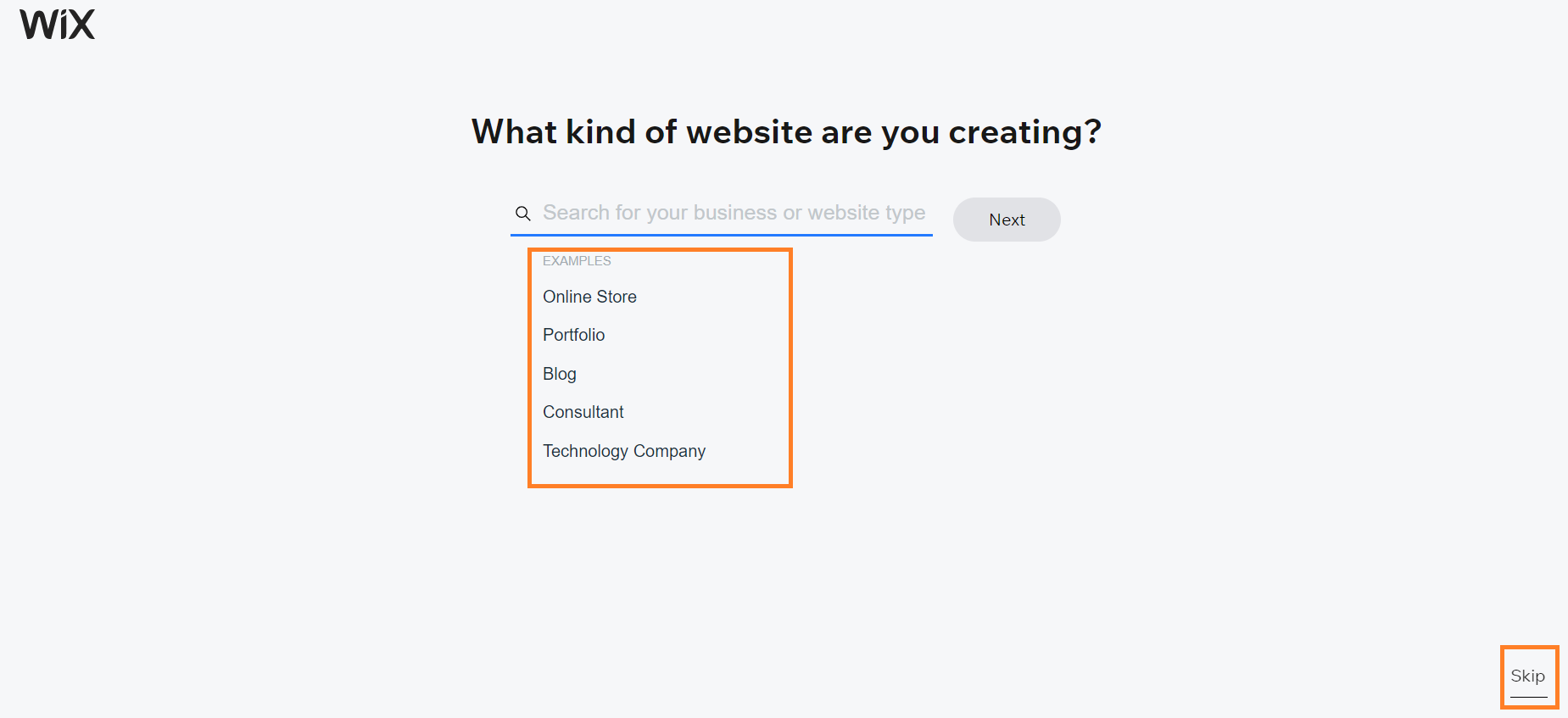Click the search placeholder text
Screen dimensions: 1568x718
[x=734, y=213]
